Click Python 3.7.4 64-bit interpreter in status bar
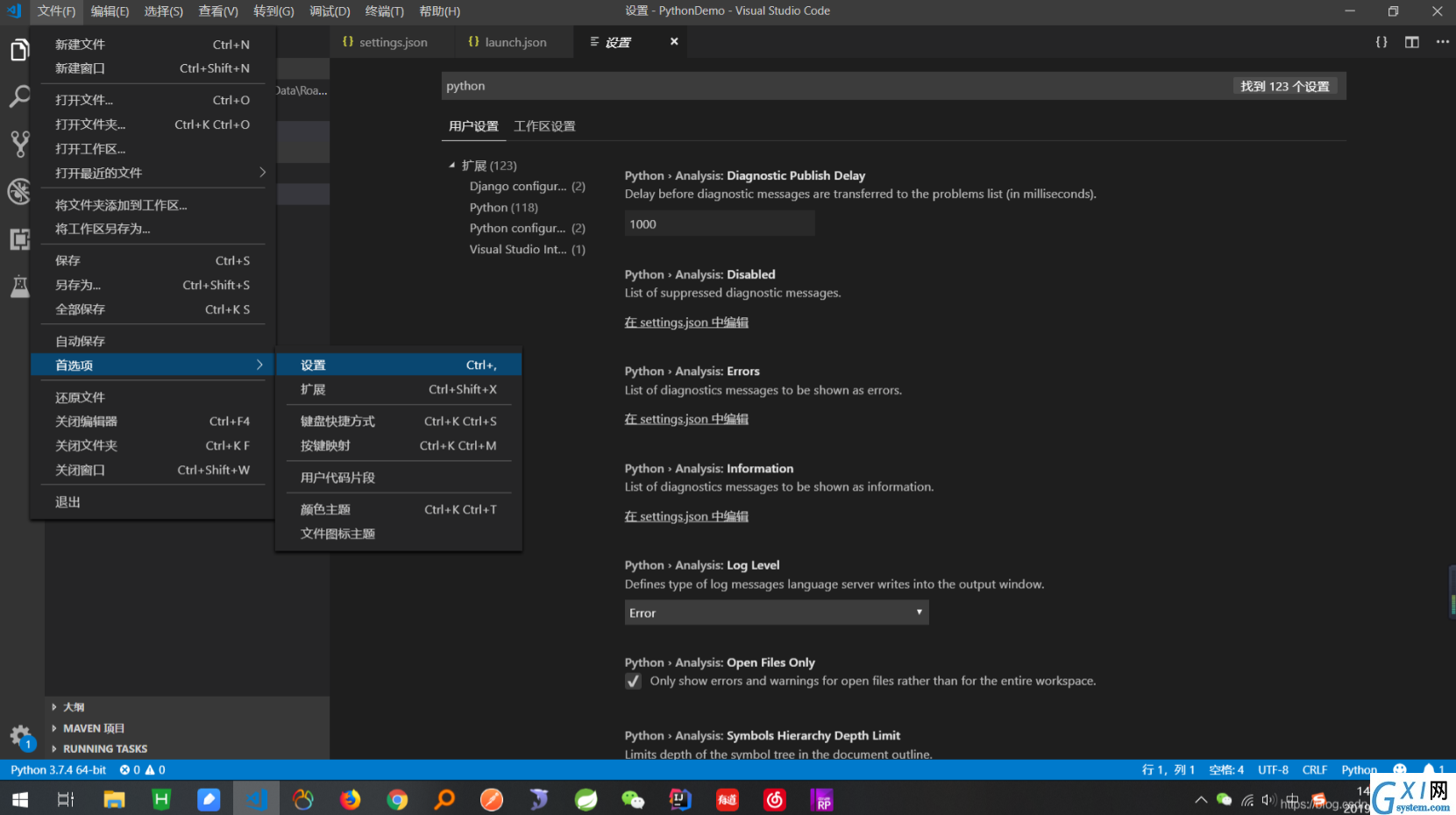Screen dimensions: 1456x815 (x=58, y=769)
